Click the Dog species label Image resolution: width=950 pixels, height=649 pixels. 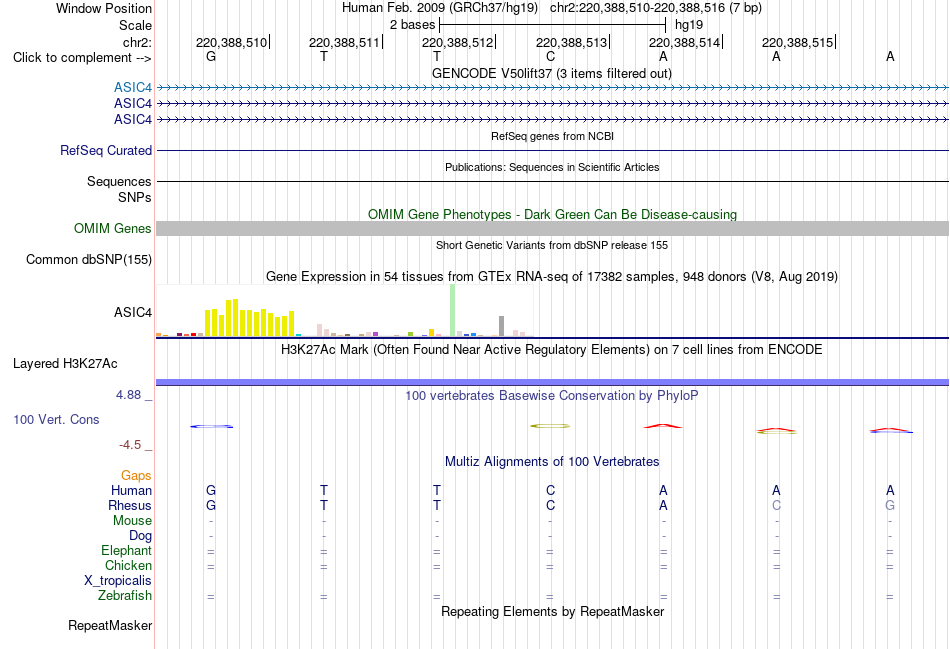(x=141, y=536)
